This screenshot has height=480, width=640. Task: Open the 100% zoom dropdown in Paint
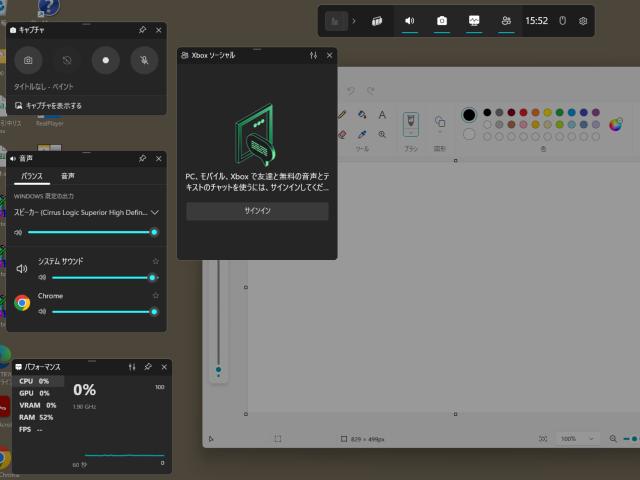point(577,439)
